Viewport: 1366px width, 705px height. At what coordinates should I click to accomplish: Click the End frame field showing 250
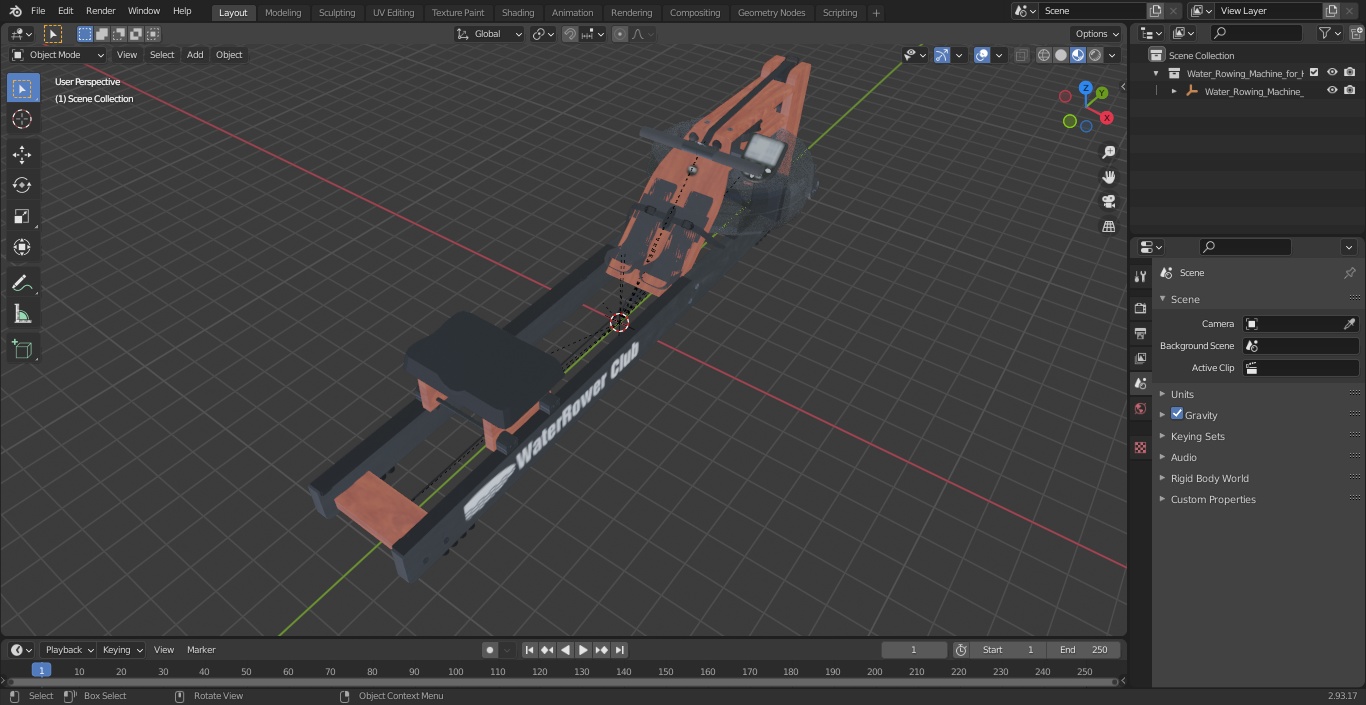click(1084, 650)
